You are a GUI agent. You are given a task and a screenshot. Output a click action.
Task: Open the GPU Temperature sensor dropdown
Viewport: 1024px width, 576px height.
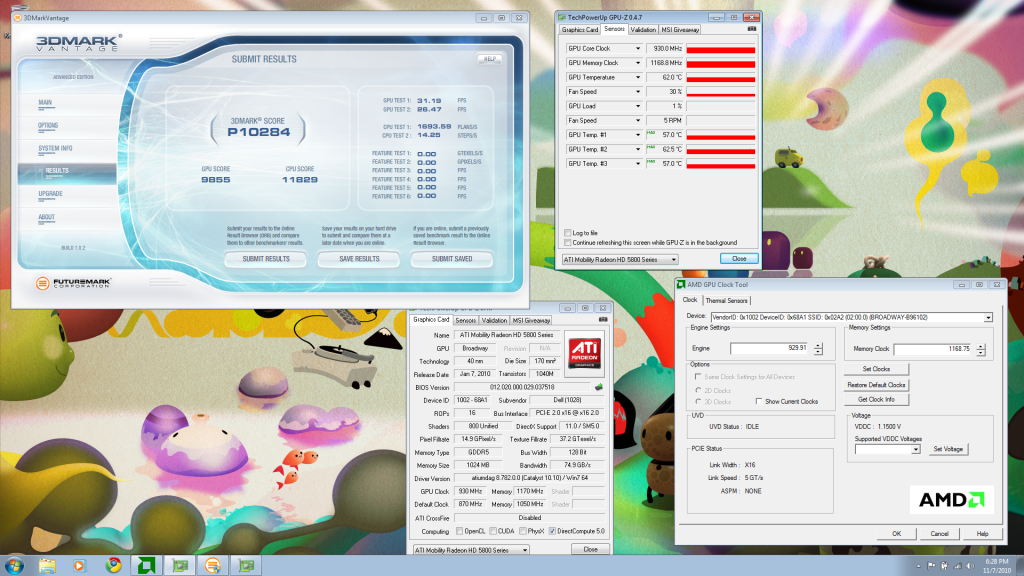click(638, 77)
